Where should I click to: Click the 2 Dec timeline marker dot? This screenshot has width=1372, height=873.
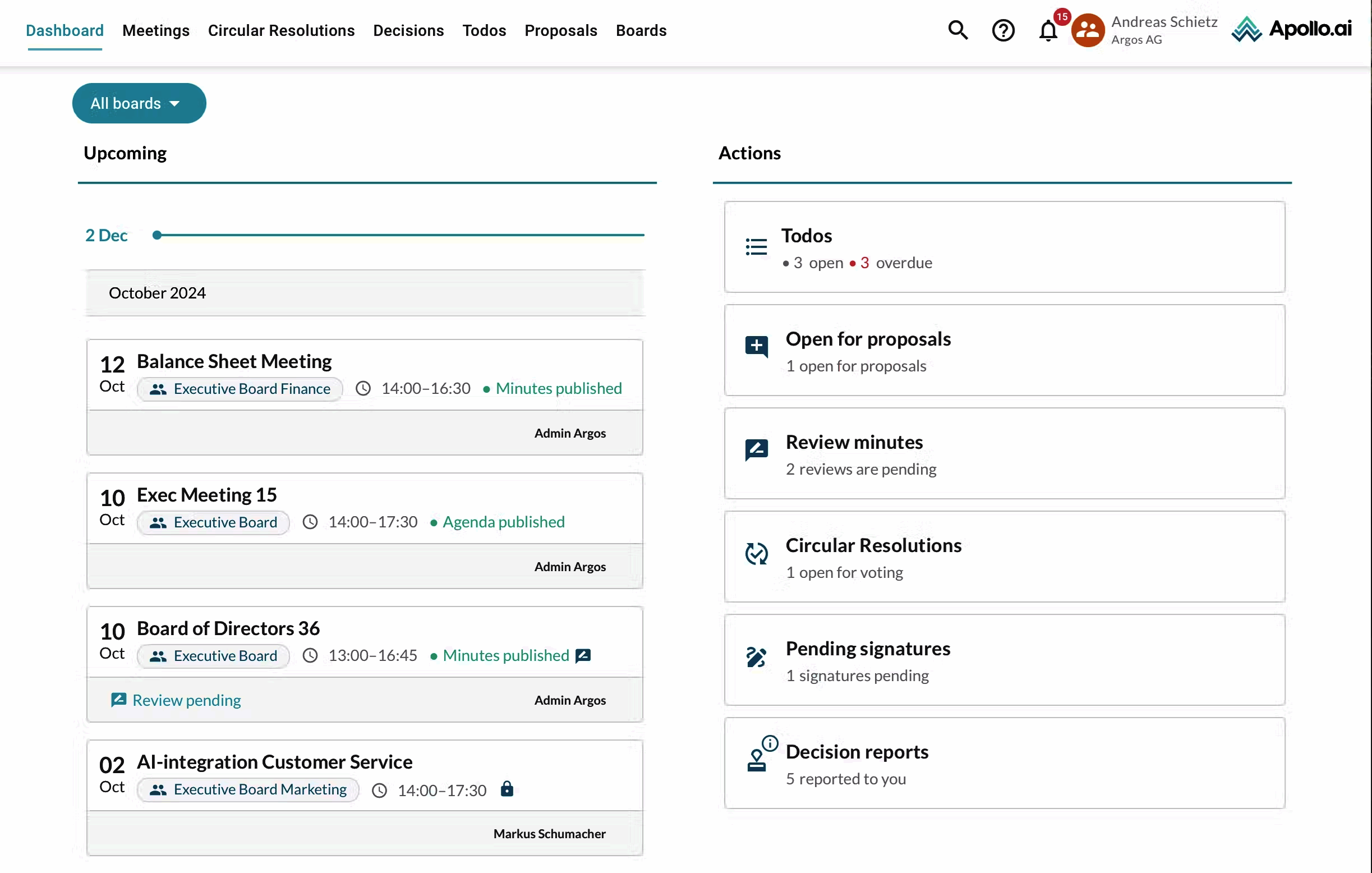click(x=156, y=234)
